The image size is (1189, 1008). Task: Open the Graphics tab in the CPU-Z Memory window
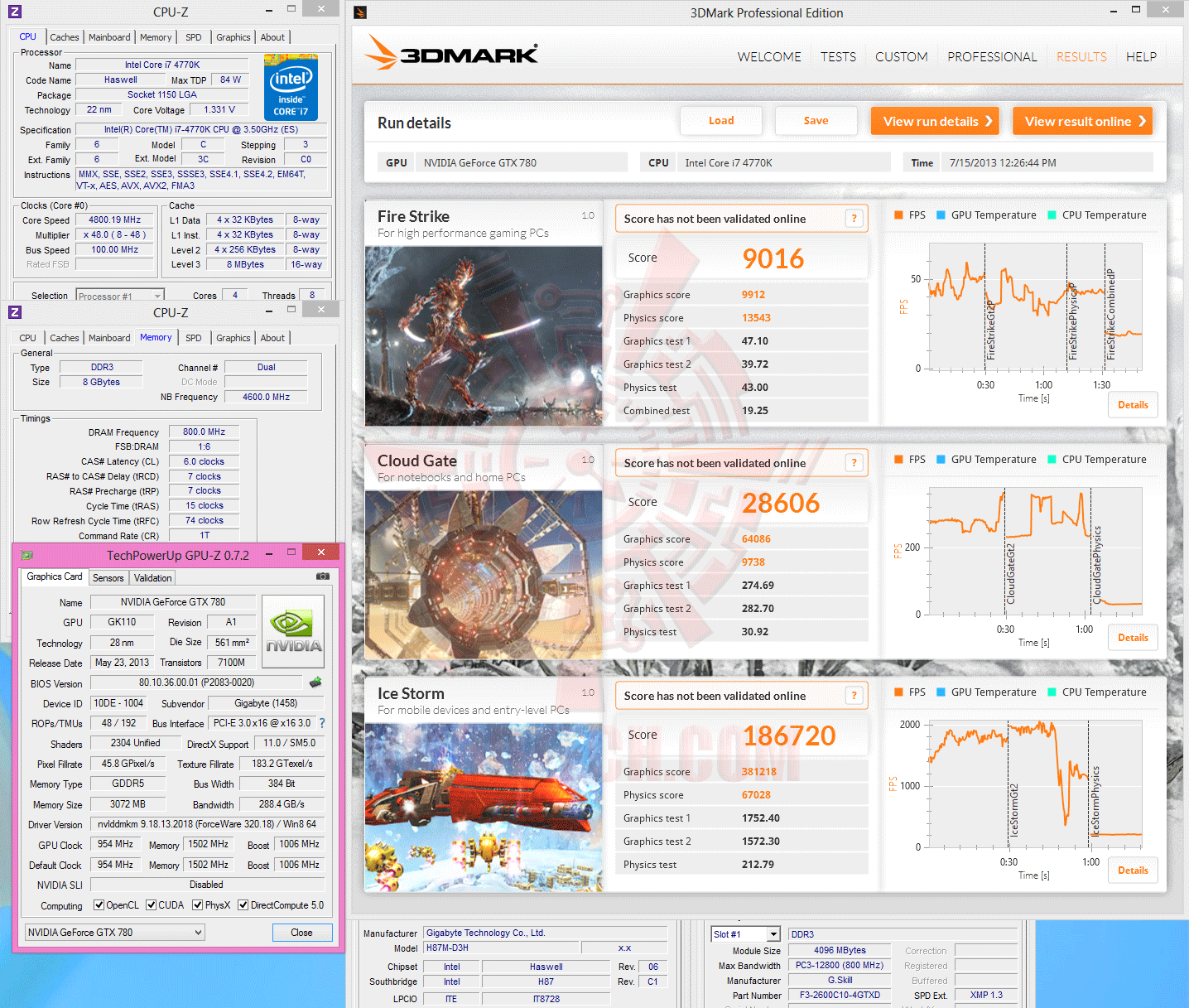[233, 338]
